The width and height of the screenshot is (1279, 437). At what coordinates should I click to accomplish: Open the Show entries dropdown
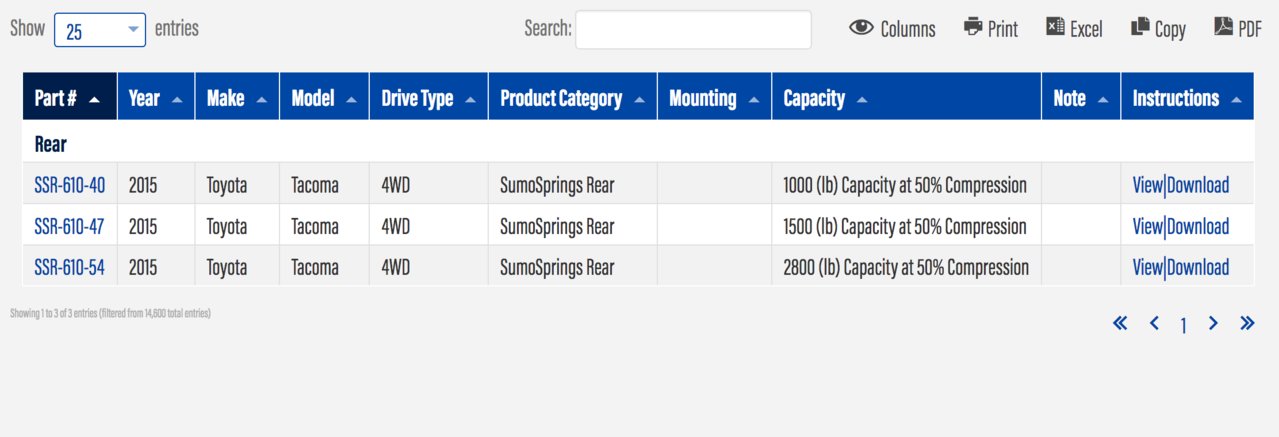coord(100,31)
